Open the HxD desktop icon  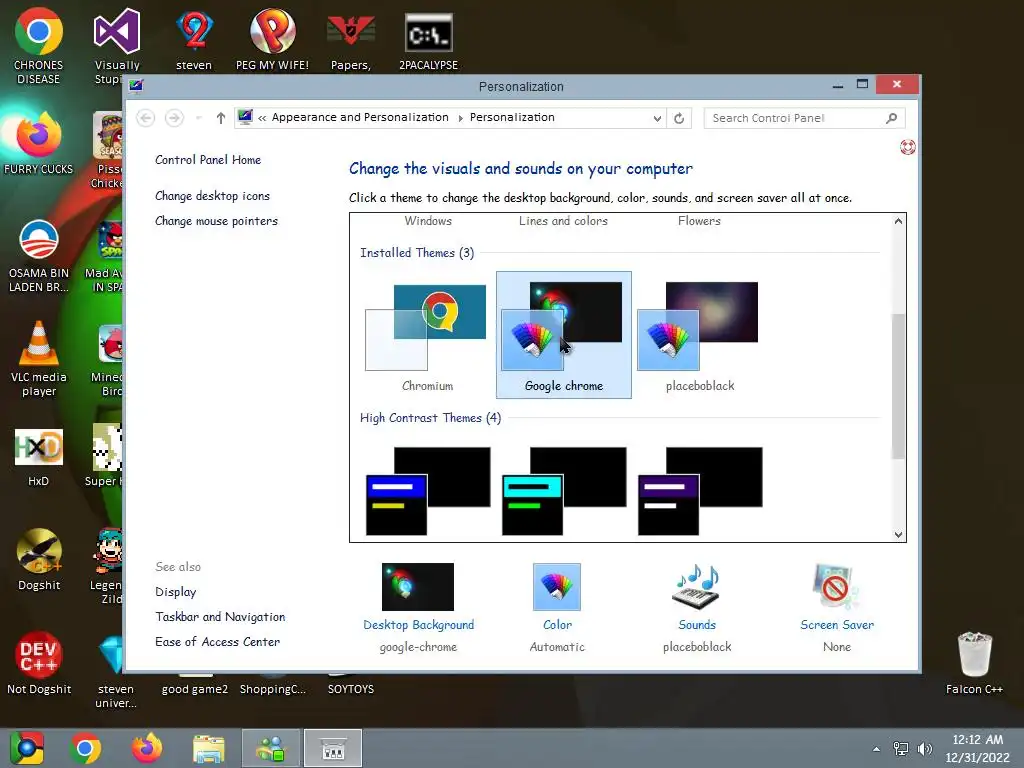(x=39, y=457)
